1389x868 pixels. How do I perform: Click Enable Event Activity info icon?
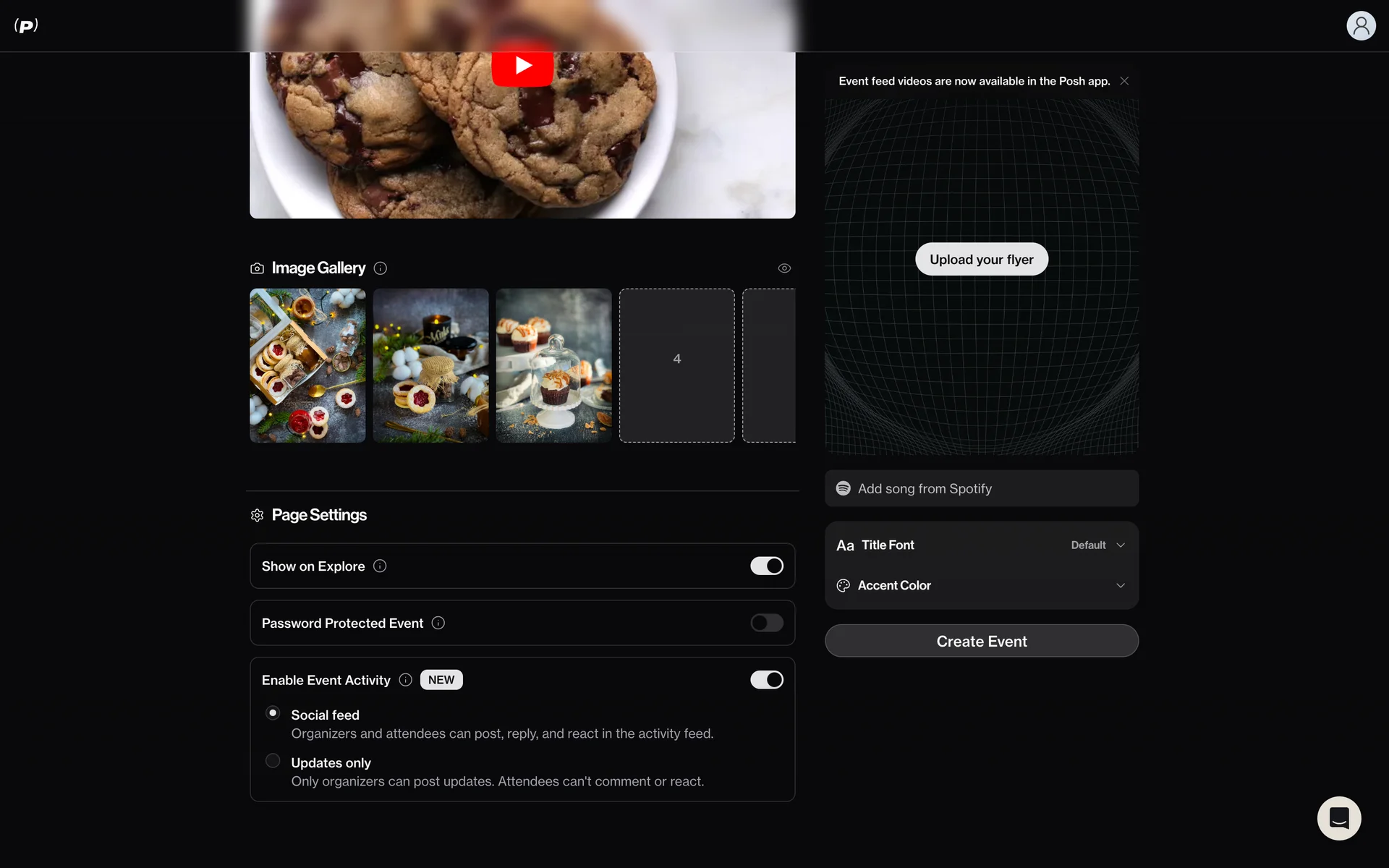point(406,680)
